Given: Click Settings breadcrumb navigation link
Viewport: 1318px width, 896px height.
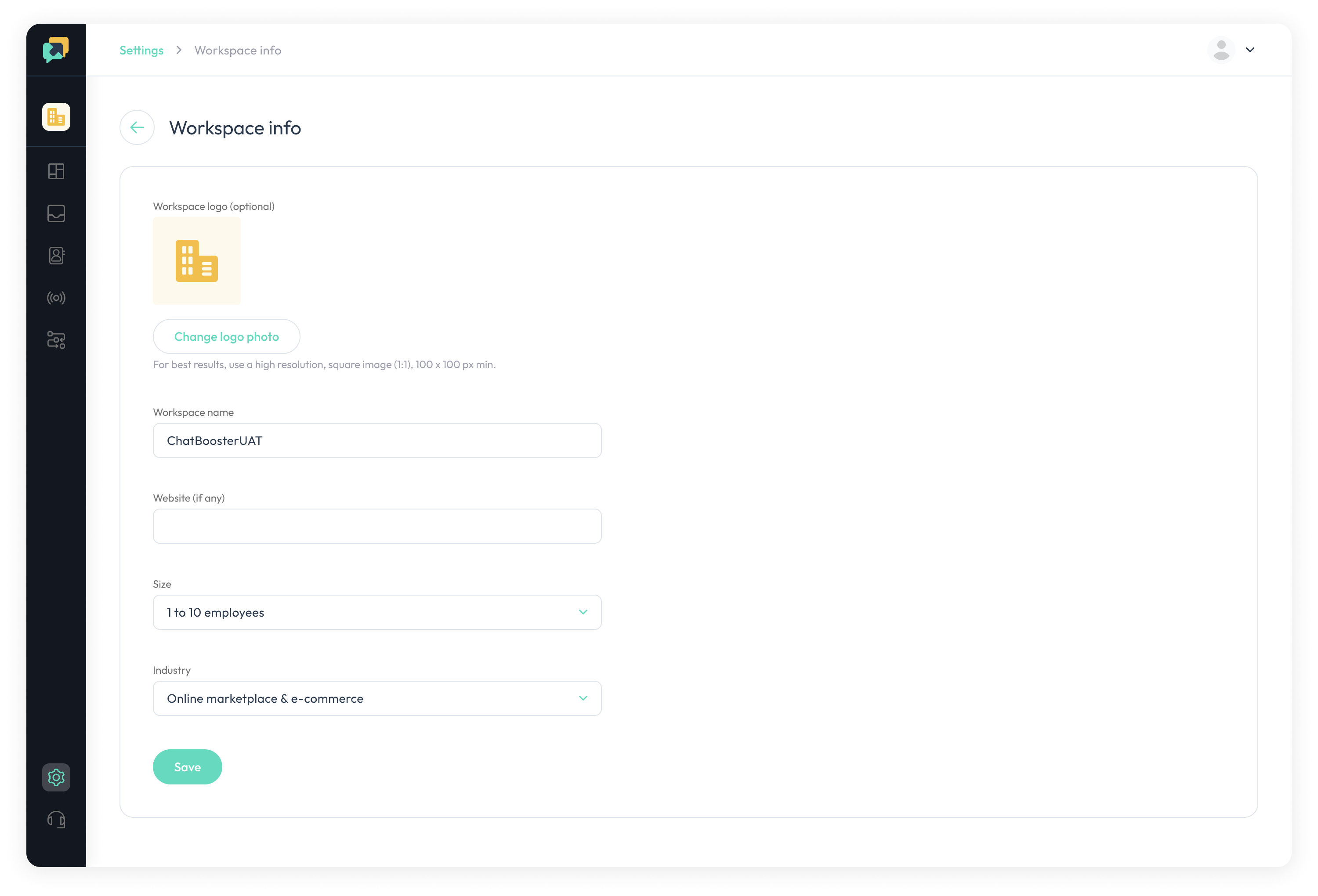Looking at the screenshot, I should click(141, 50).
